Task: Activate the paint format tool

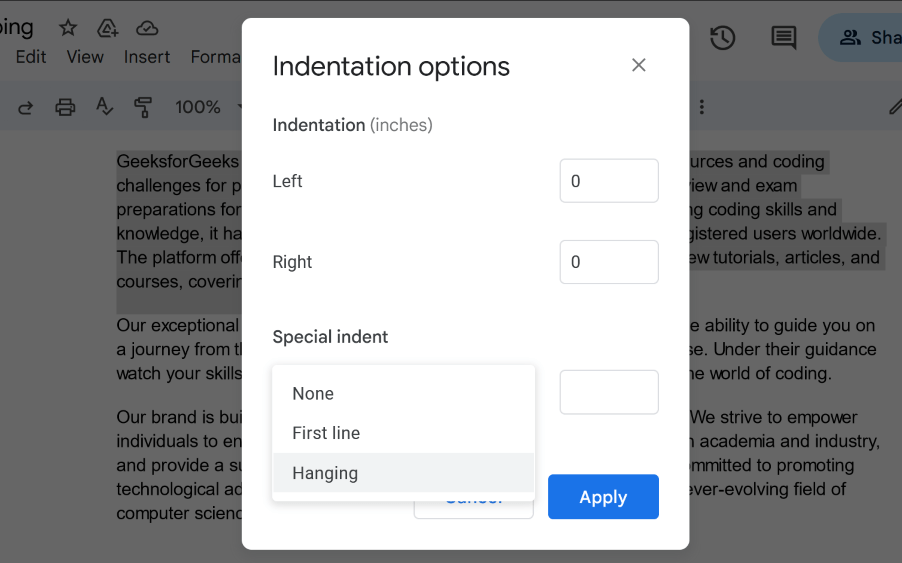Action: (x=143, y=107)
